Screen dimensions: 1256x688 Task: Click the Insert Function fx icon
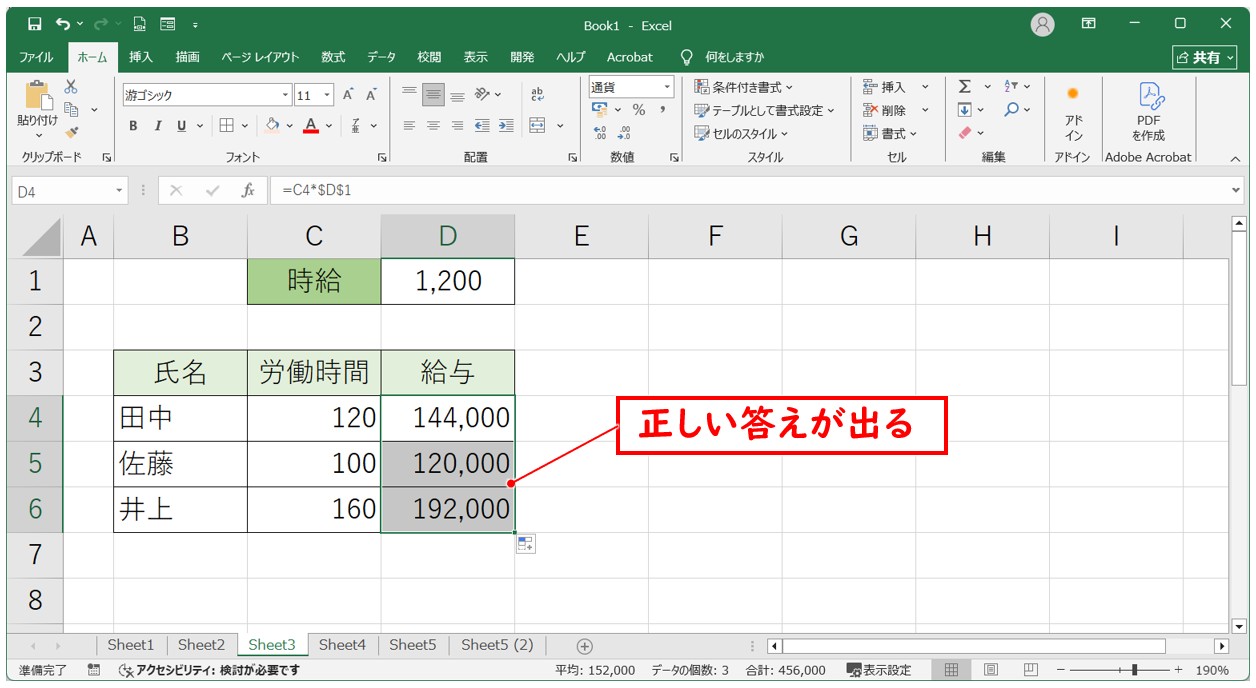coord(247,190)
